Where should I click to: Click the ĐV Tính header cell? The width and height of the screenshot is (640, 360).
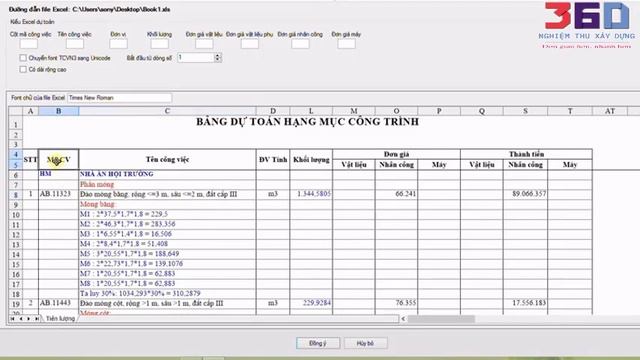[x=273, y=159]
